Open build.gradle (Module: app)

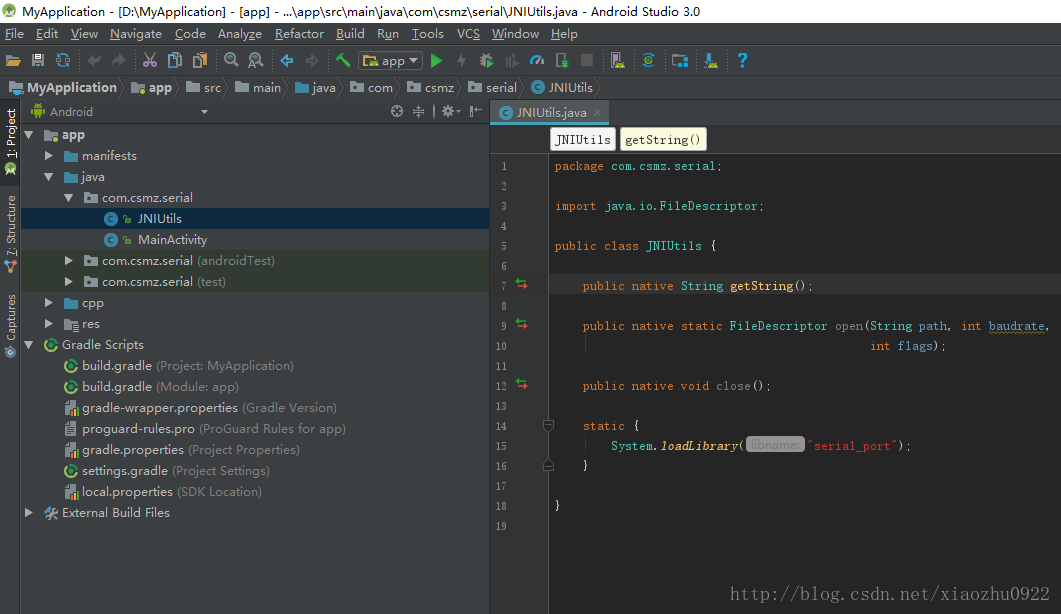click(x=160, y=387)
